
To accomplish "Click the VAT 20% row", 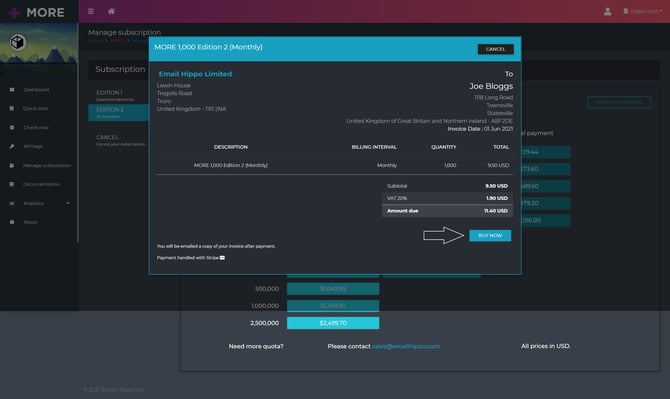I will coord(447,198).
